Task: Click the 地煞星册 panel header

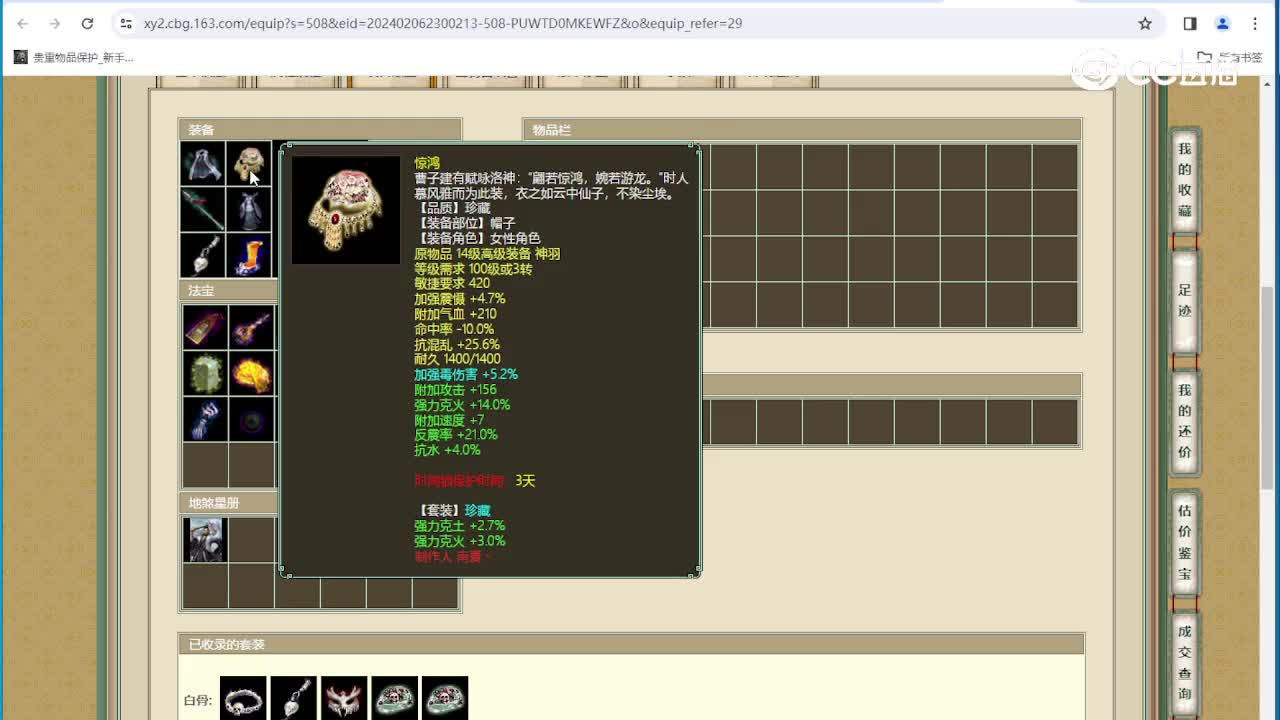Action: pyautogui.click(x=228, y=503)
